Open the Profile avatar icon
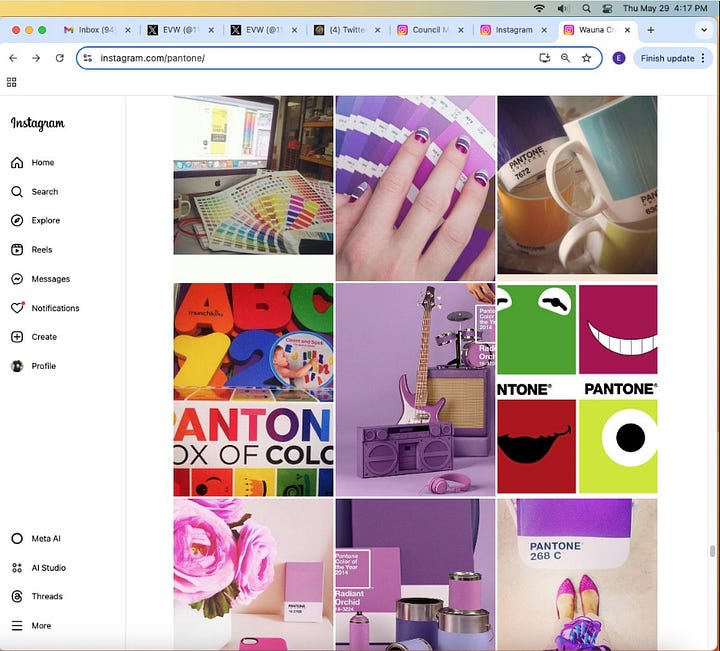The height and width of the screenshot is (651, 720). (x=17, y=366)
